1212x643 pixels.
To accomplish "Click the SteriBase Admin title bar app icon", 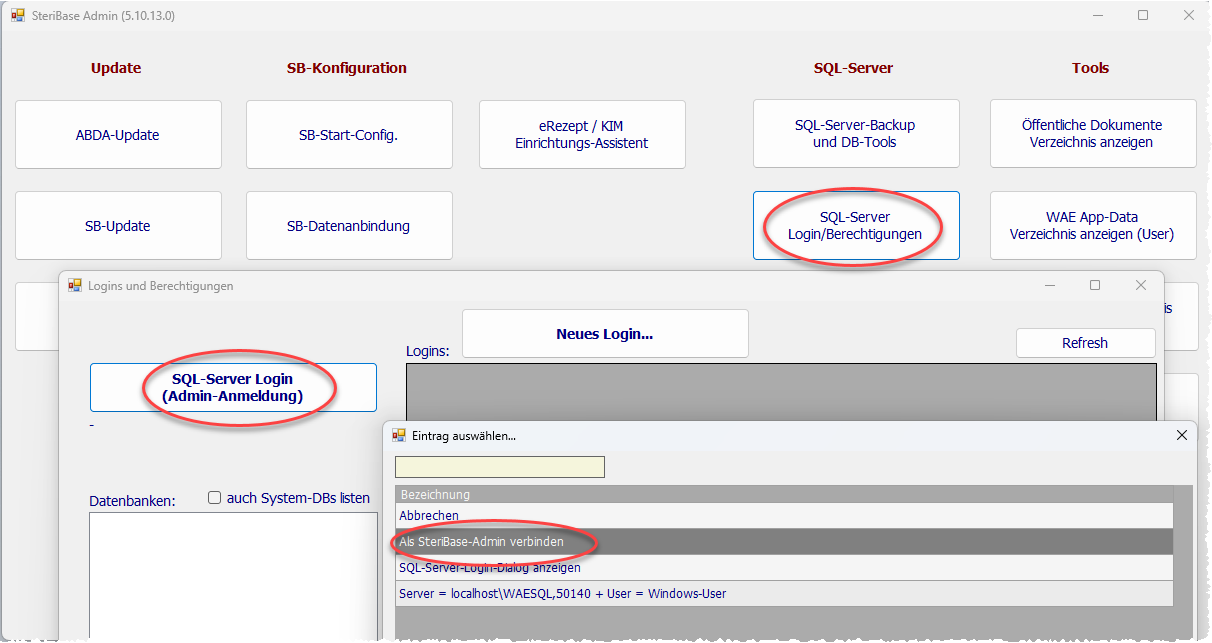I will pyautogui.click(x=18, y=16).
